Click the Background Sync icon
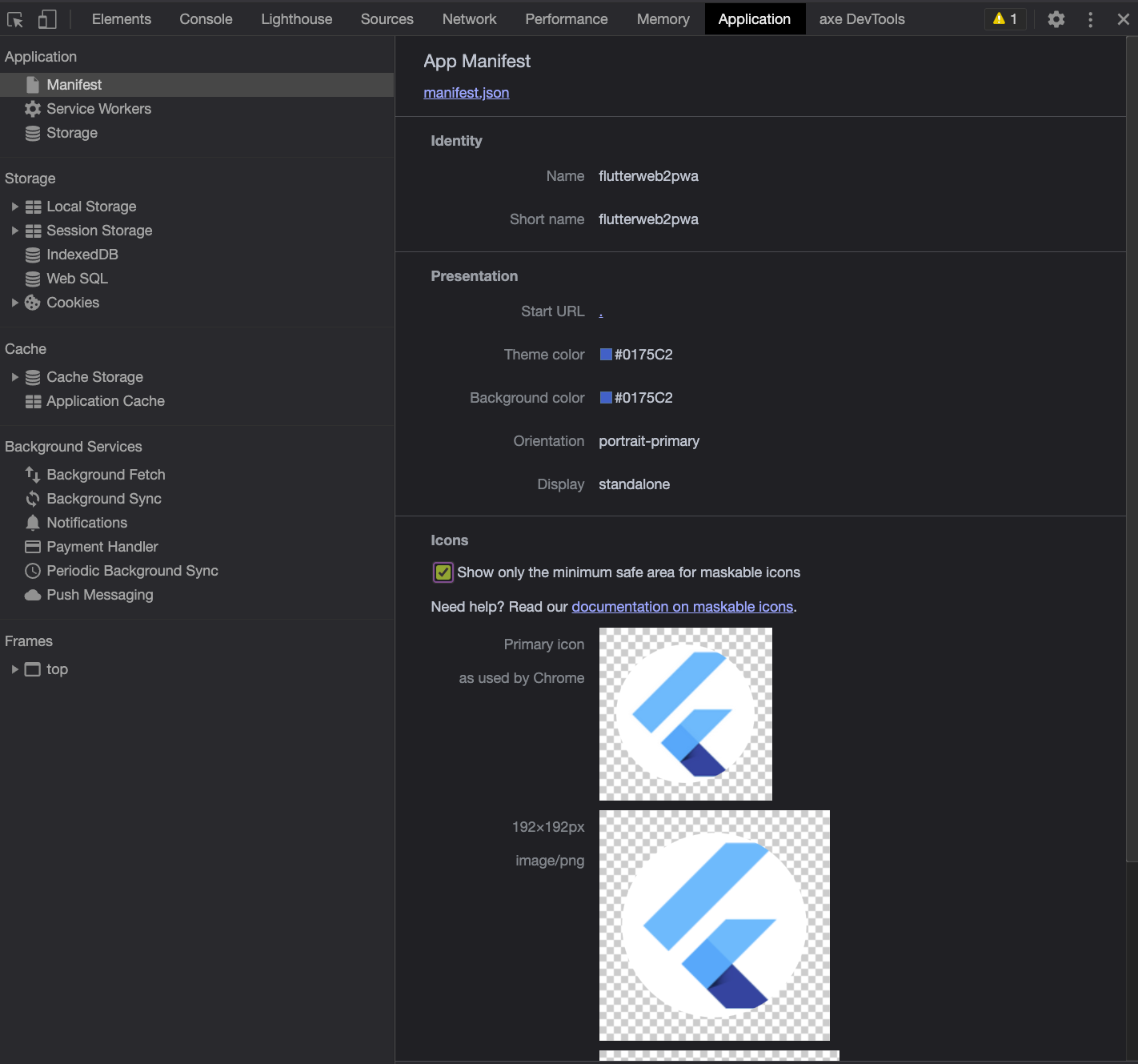This screenshot has width=1138, height=1064. pyautogui.click(x=33, y=499)
